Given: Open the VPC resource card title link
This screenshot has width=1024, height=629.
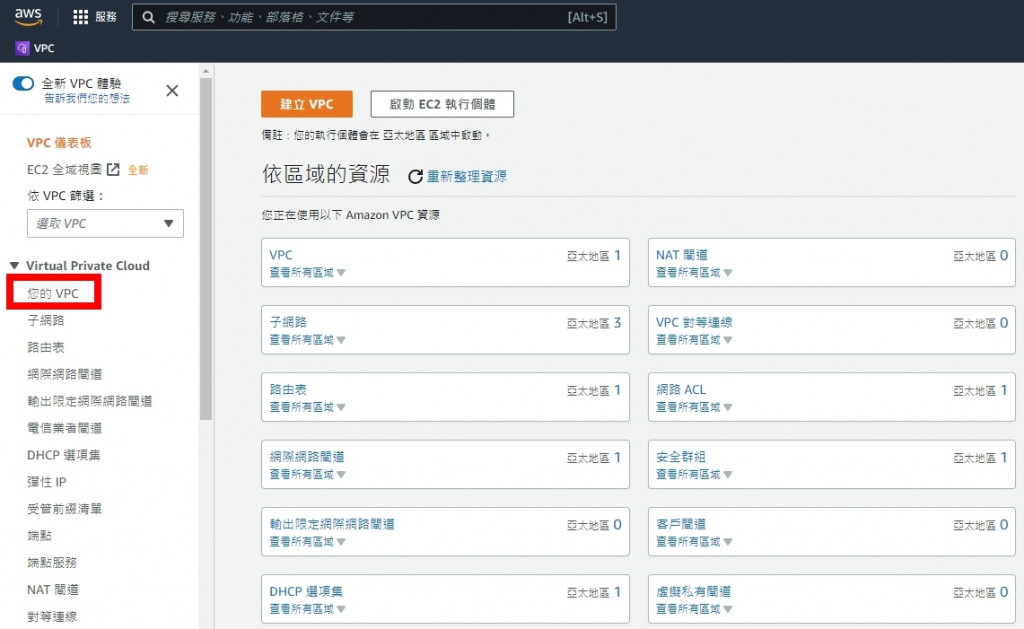Looking at the screenshot, I should (x=281, y=255).
